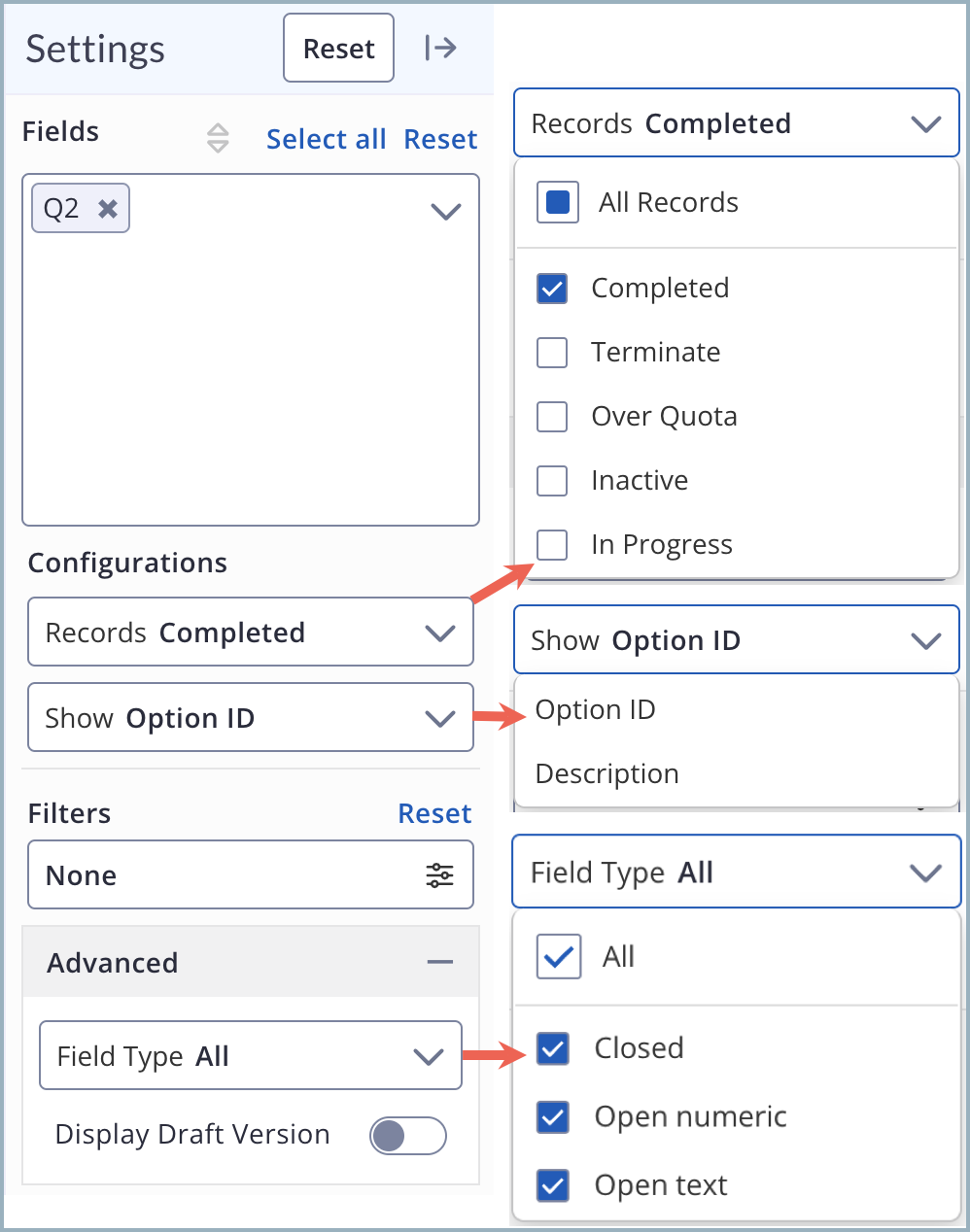Open the Records Completed dropdown in Configurations
This screenshot has height=1232, width=970.
point(251,633)
